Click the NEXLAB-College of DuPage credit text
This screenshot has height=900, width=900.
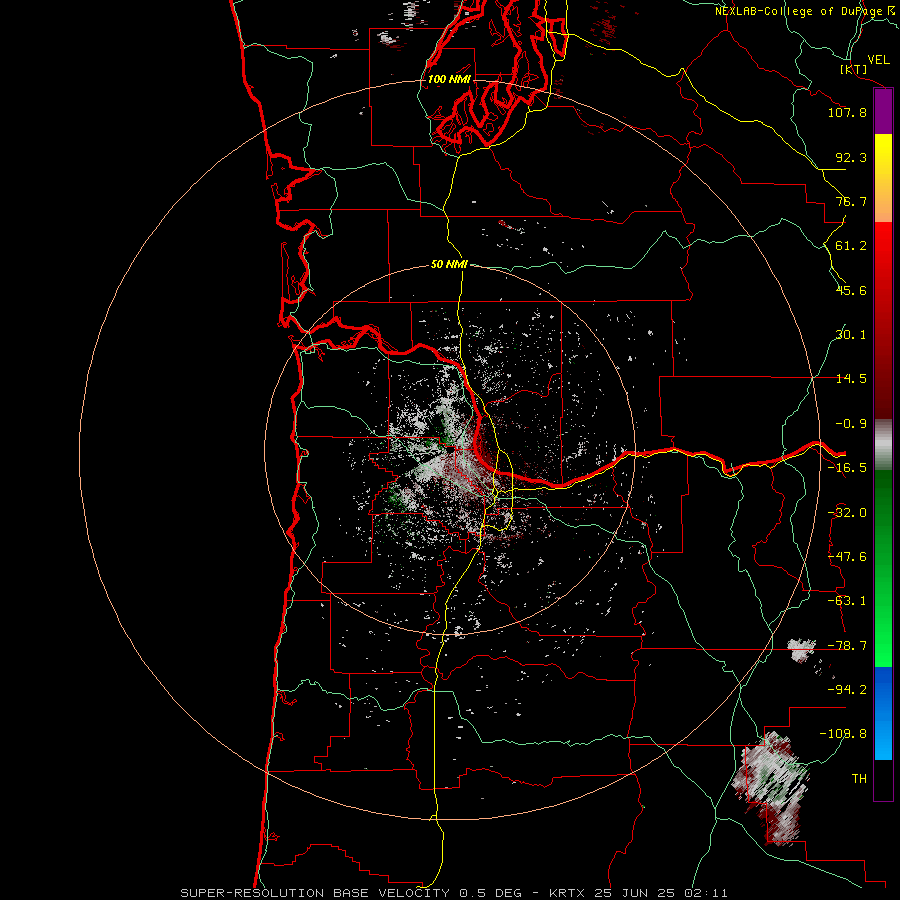pyautogui.click(x=800, y=11)
